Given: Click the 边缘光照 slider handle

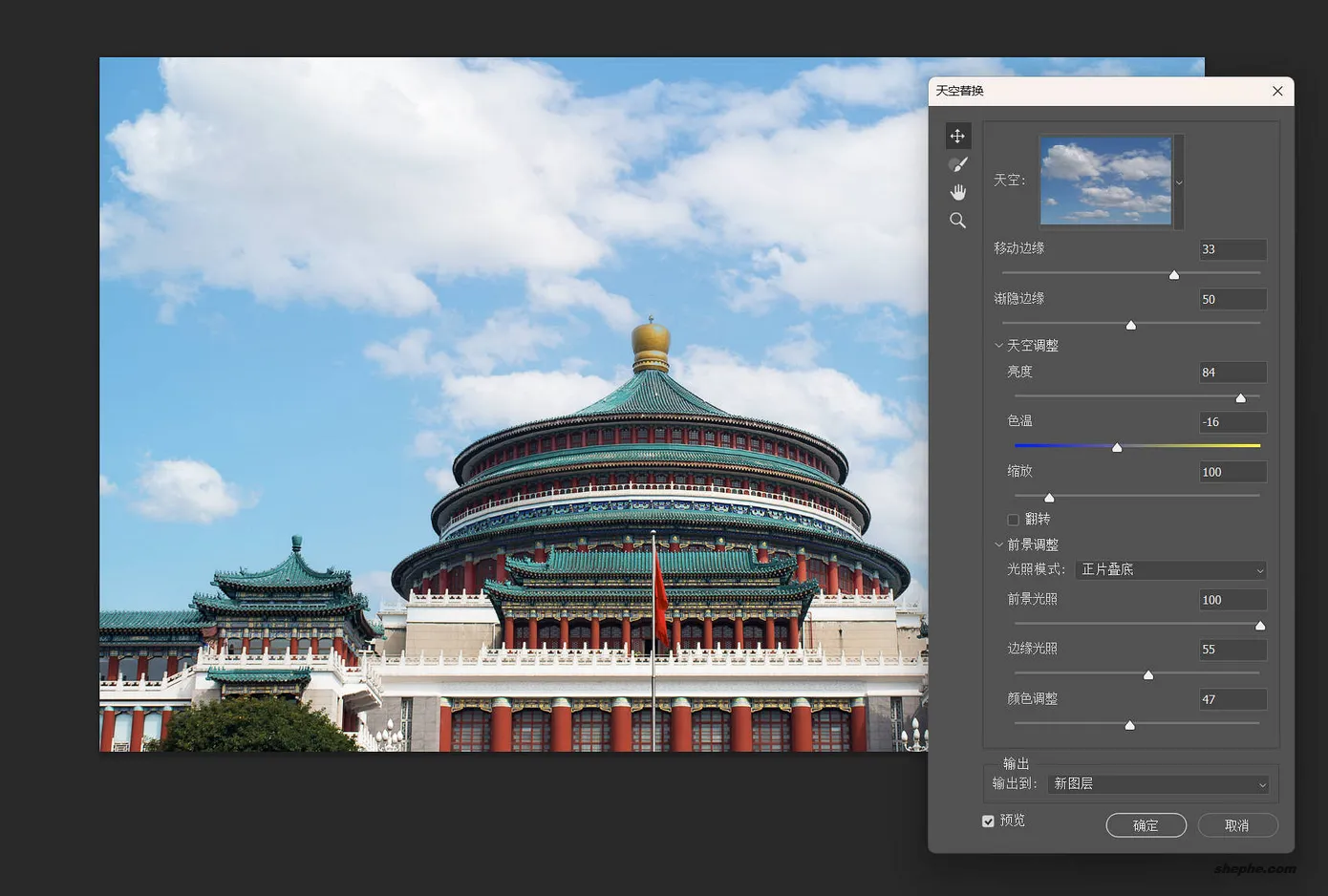Looking at the screenshot, I should click(x=1148, y=675).
